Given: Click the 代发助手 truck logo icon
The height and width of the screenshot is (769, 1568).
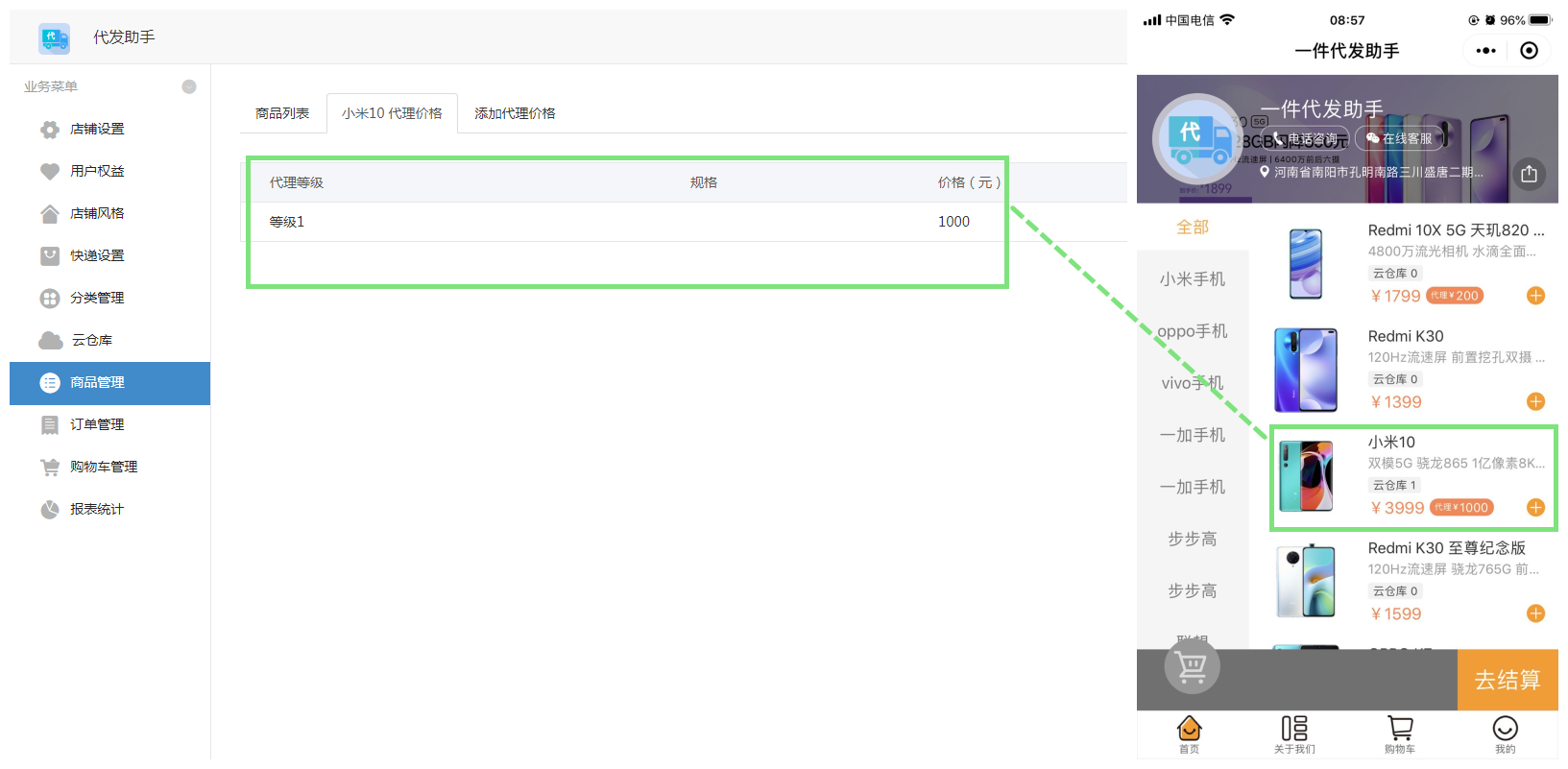Looking at the screenshot, I should [55, 37].
